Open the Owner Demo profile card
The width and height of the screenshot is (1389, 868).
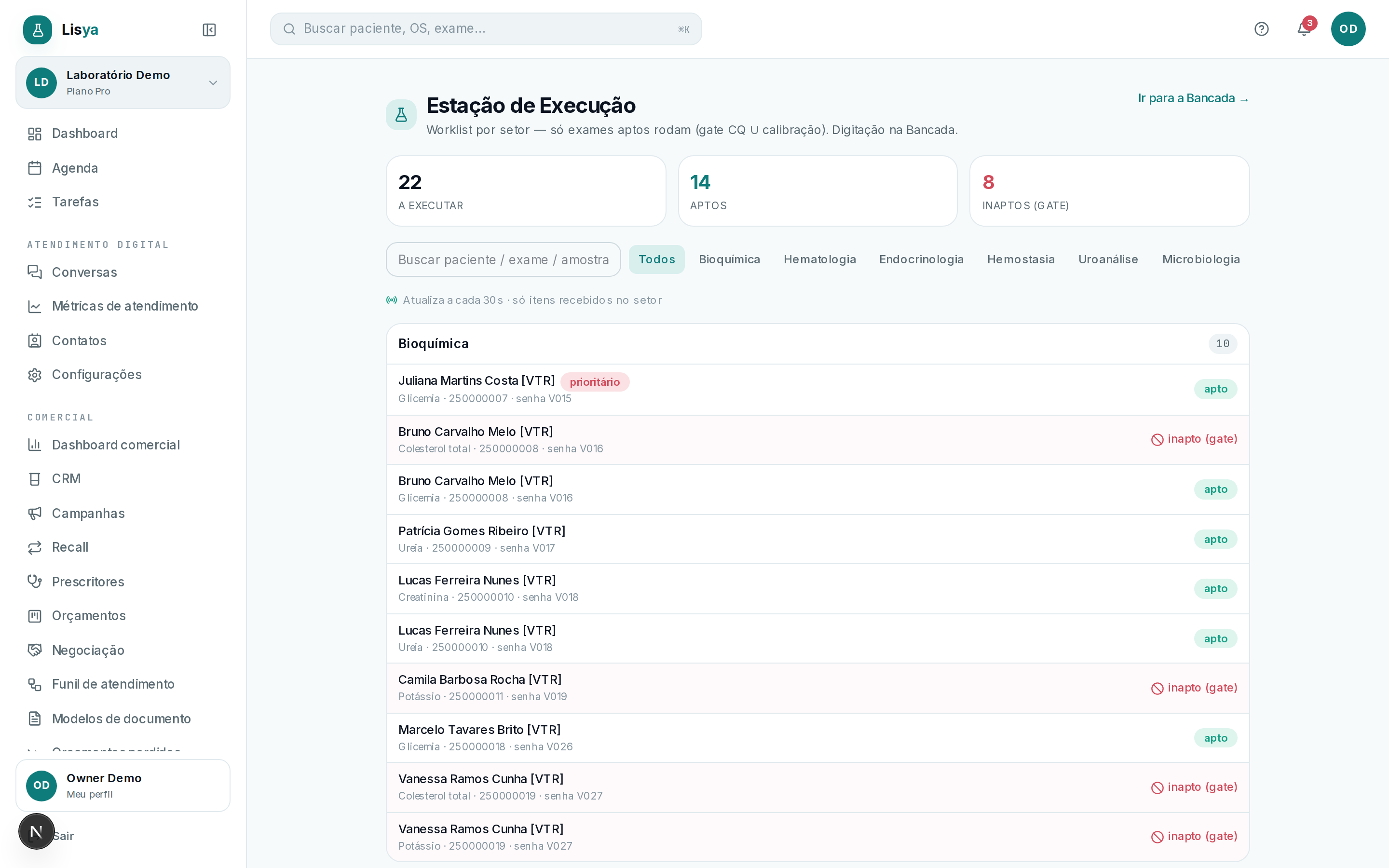click(123, 786)
